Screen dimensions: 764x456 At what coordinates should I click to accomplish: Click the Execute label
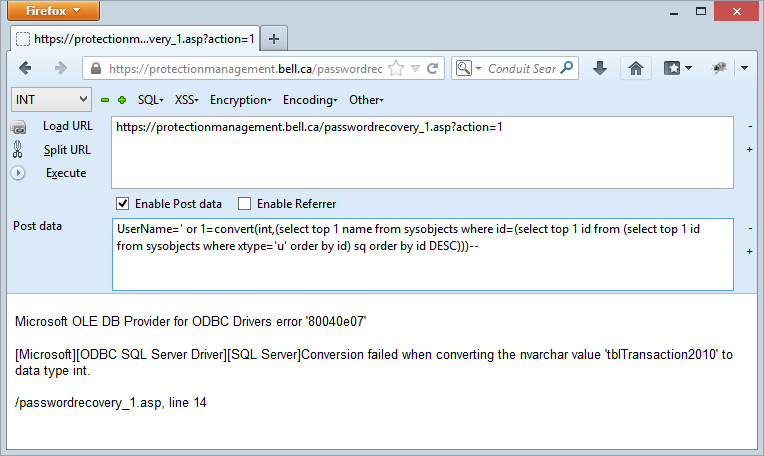coord(66,173)
